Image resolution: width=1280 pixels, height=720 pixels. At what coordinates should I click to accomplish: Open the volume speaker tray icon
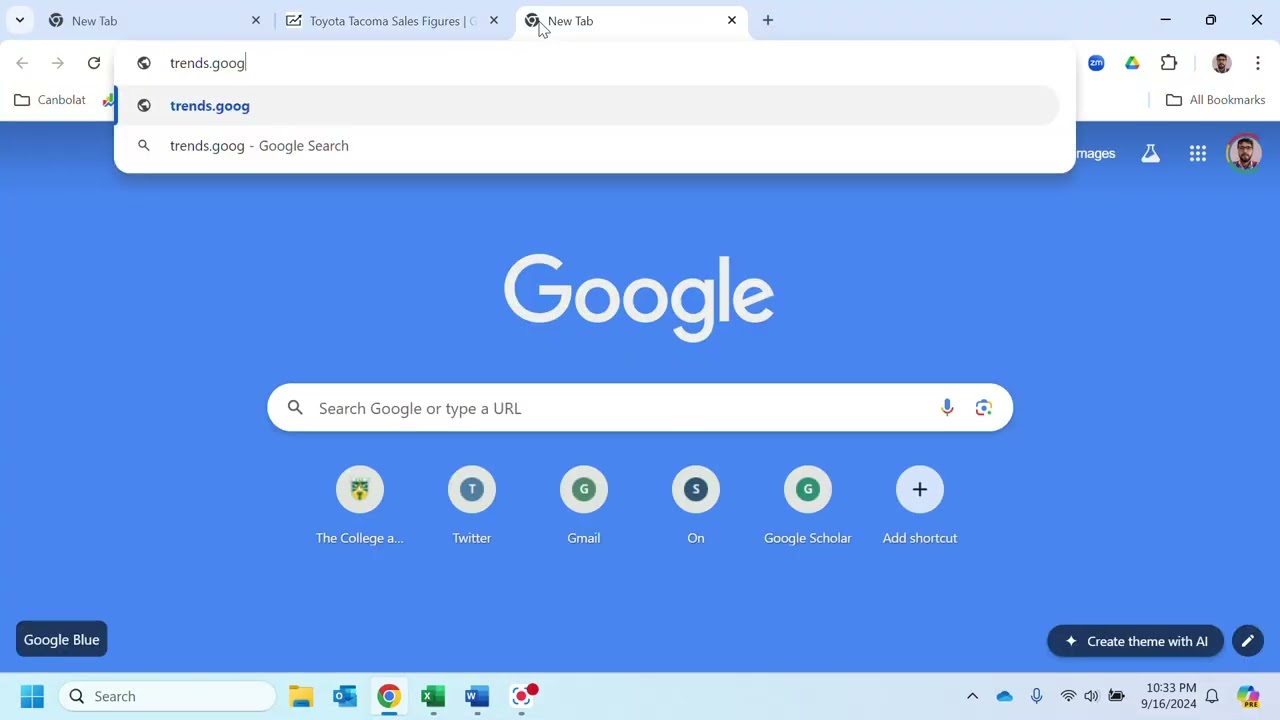[1091, 696]
